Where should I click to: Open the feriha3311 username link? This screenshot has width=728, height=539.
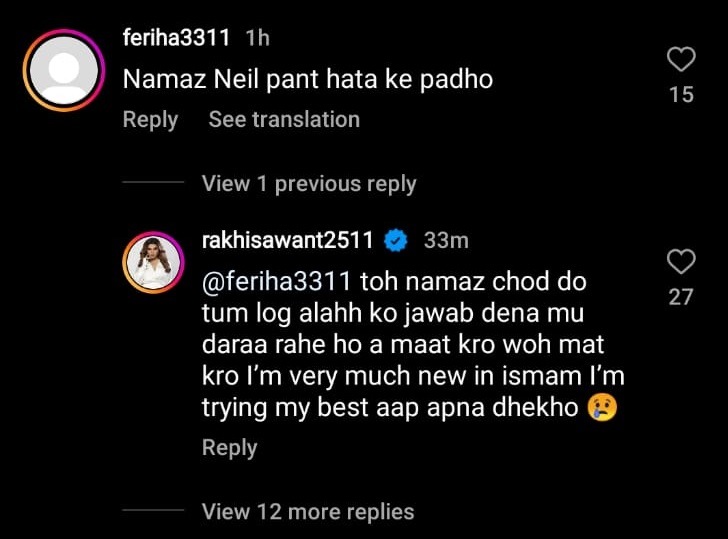click(x=177, y=38)
